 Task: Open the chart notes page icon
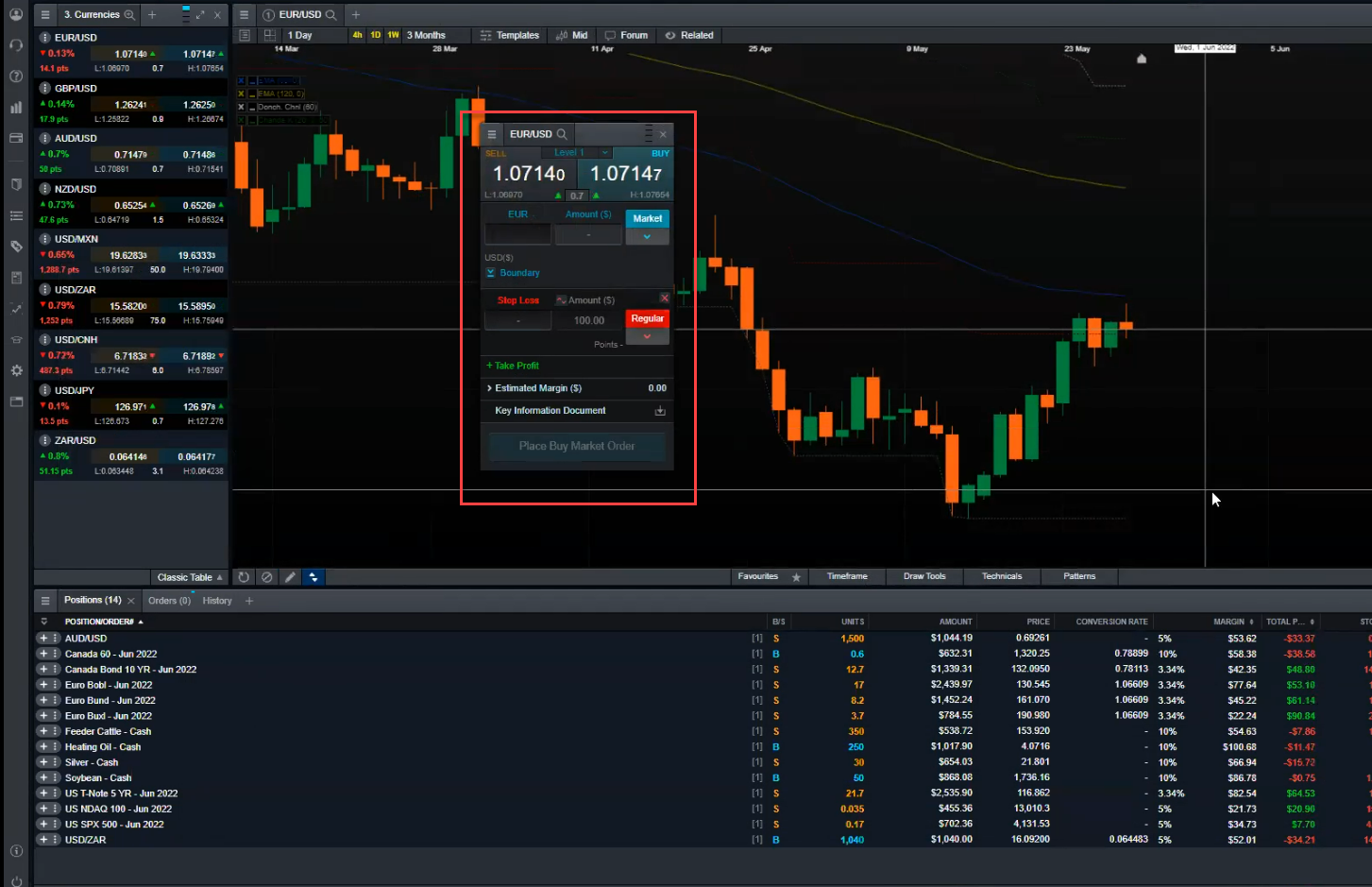coord(245,35)
